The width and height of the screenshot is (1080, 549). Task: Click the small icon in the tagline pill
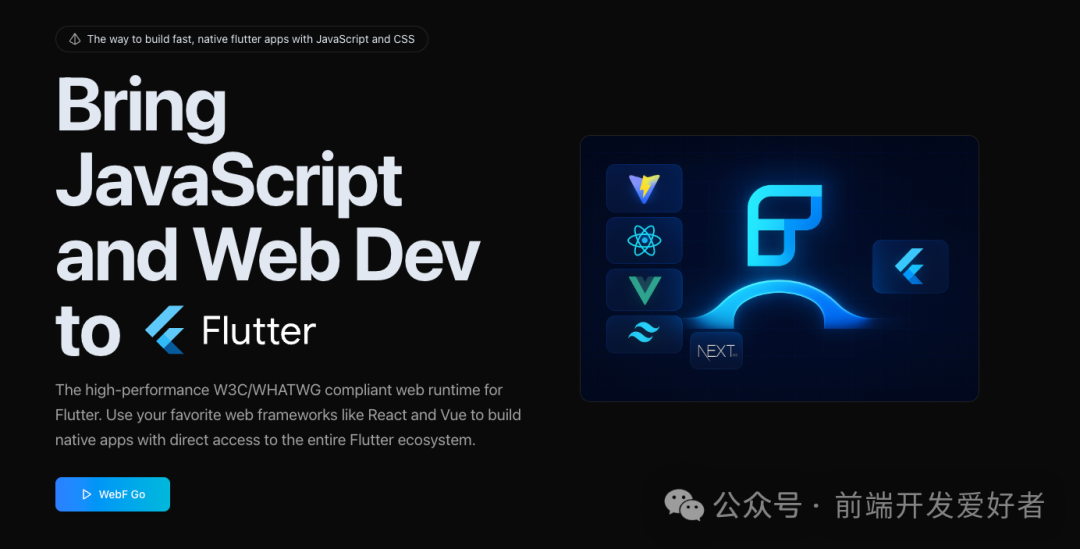coord(74,39)
